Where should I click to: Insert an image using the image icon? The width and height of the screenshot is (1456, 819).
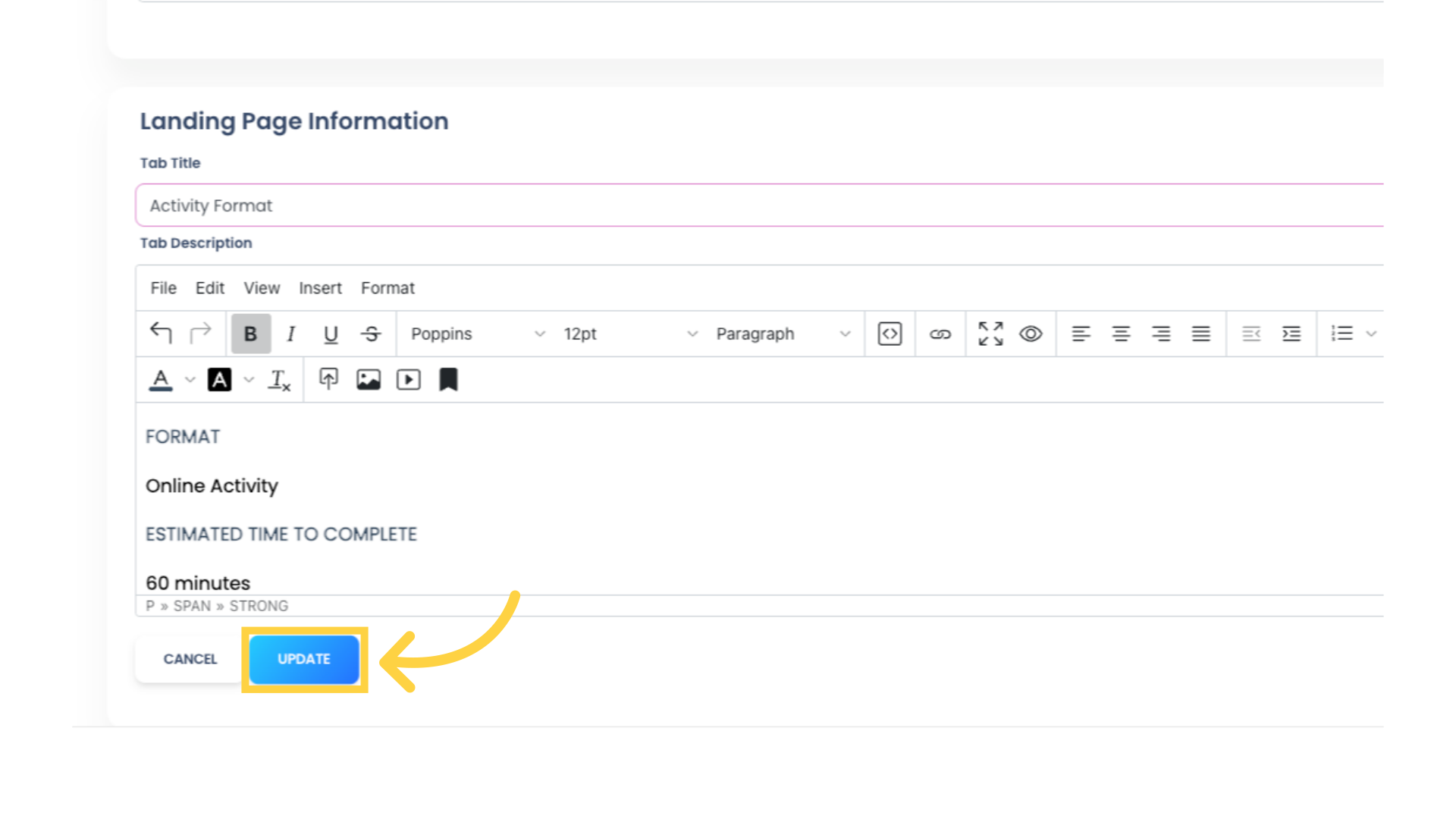click(368, 379)
